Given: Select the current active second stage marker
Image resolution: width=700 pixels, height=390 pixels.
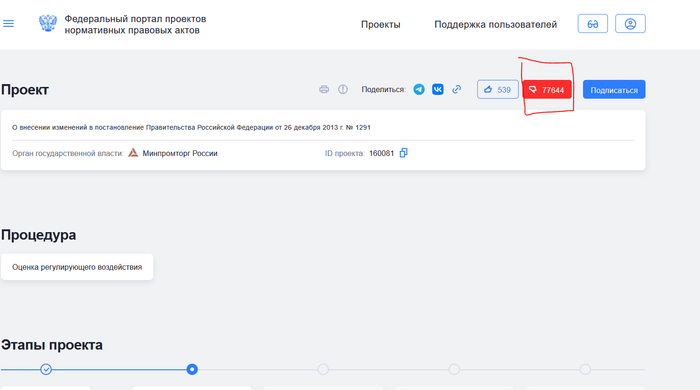Looking at the screenshot, I should (192, 369).
